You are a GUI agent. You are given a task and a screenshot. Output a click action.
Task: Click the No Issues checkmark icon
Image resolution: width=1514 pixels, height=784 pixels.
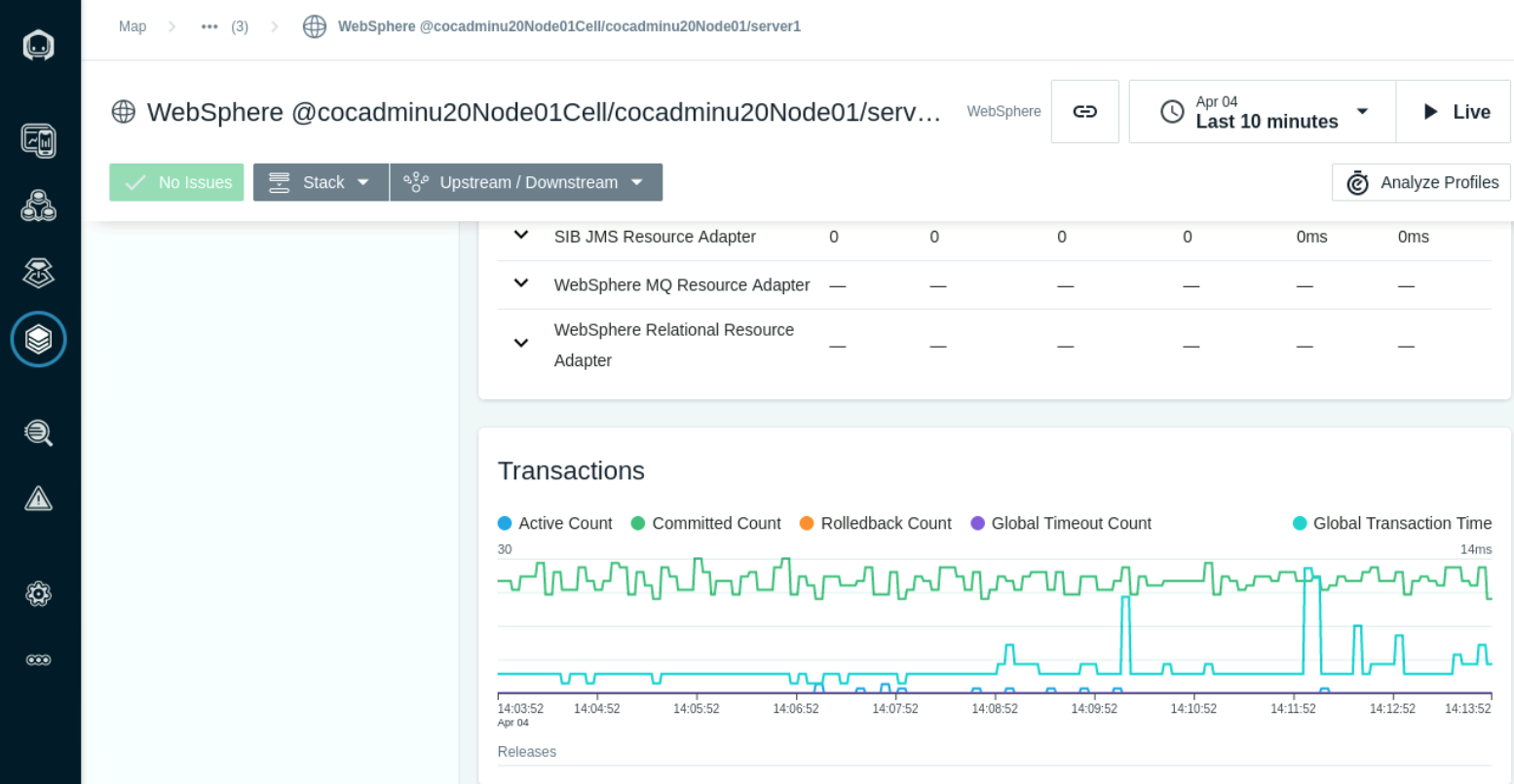point(135,182)
